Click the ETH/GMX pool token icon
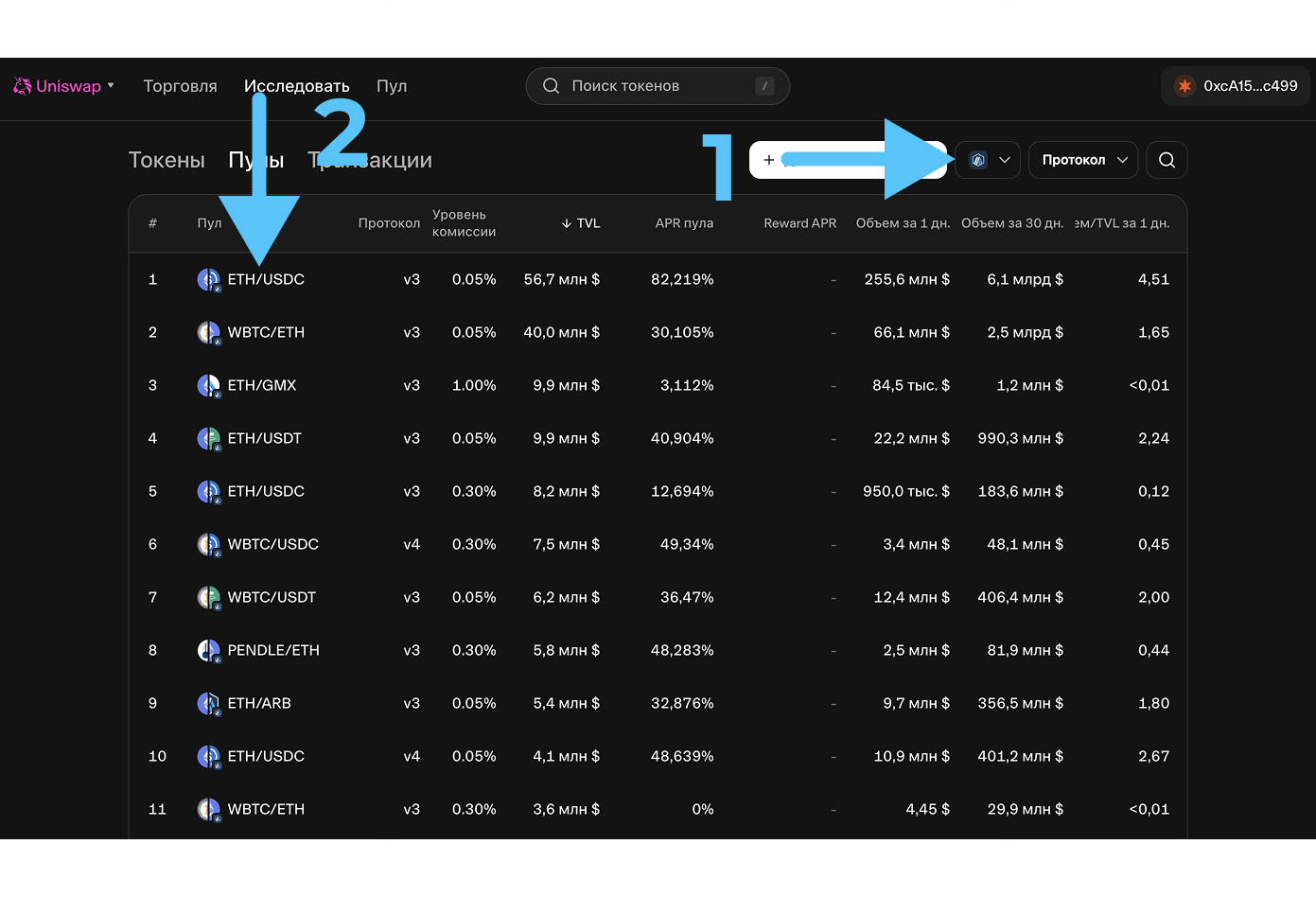The width and height of the screenshot is (1316, 897). coord(208,385)
